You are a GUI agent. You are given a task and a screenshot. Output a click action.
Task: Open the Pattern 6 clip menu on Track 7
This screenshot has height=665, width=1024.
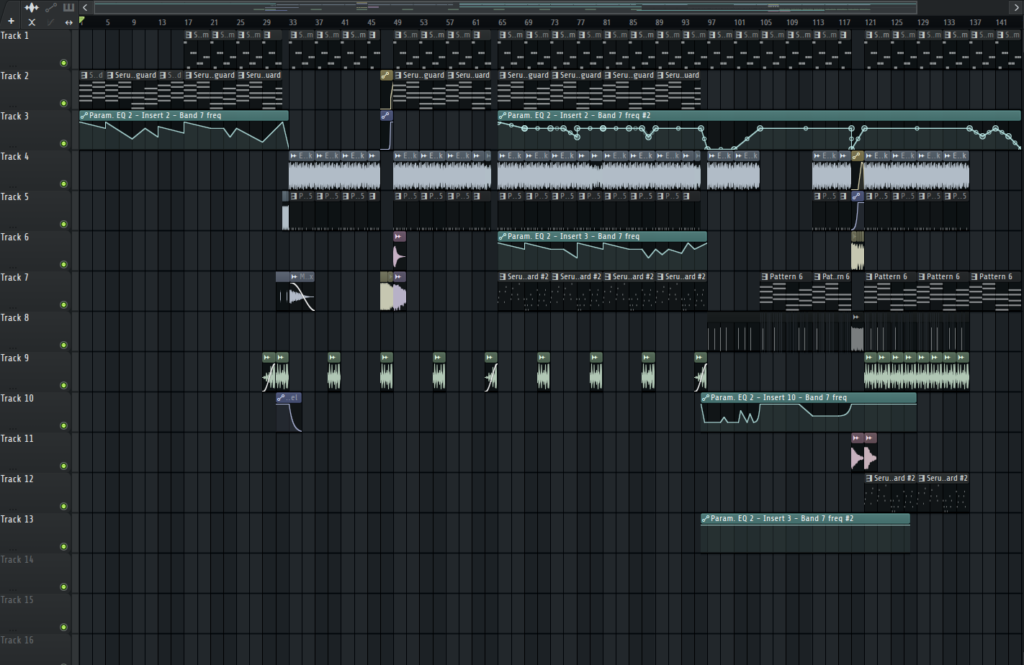[765, 277]
